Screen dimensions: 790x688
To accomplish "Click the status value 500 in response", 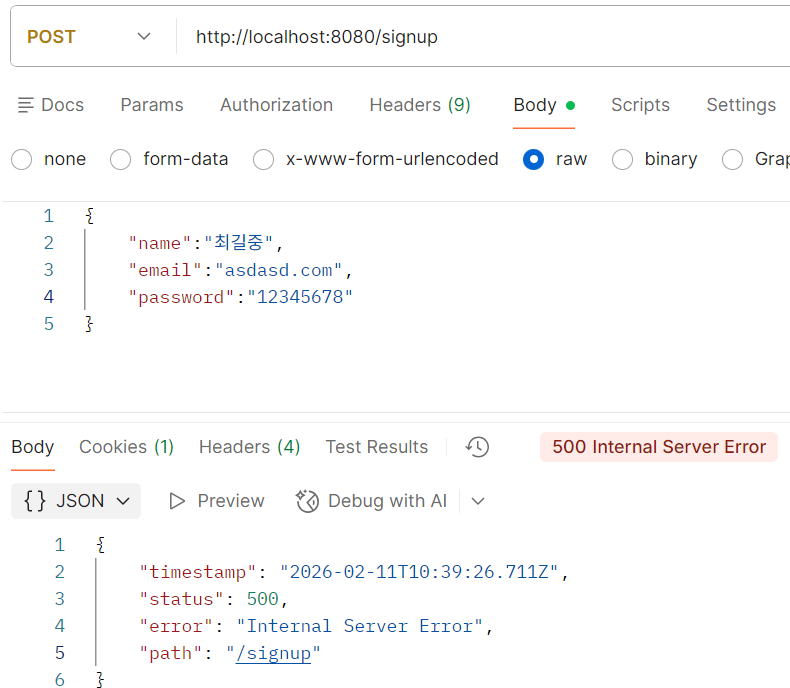I will [x=262, y=599].
